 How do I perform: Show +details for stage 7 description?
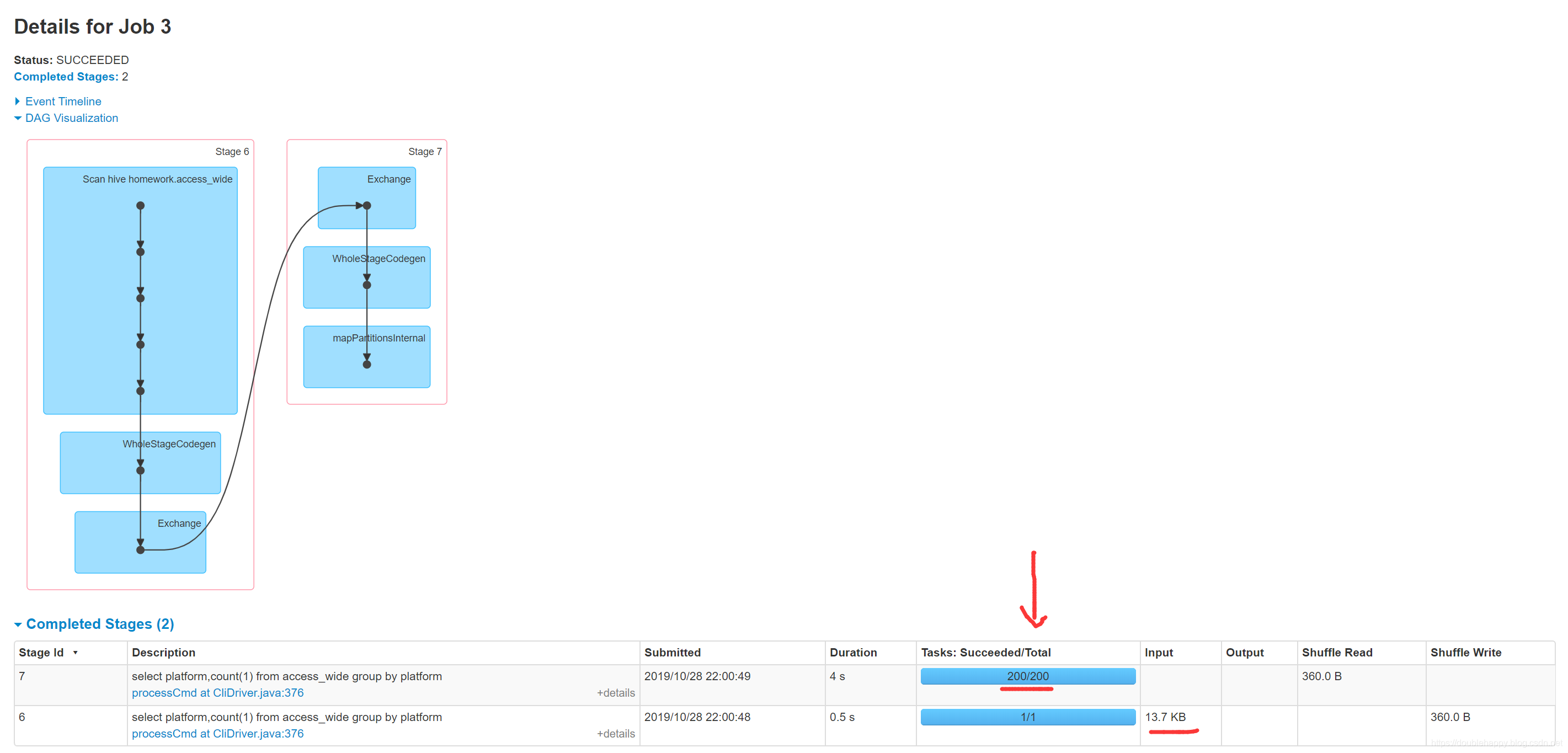pyautogui.click(x=615, y=693)
